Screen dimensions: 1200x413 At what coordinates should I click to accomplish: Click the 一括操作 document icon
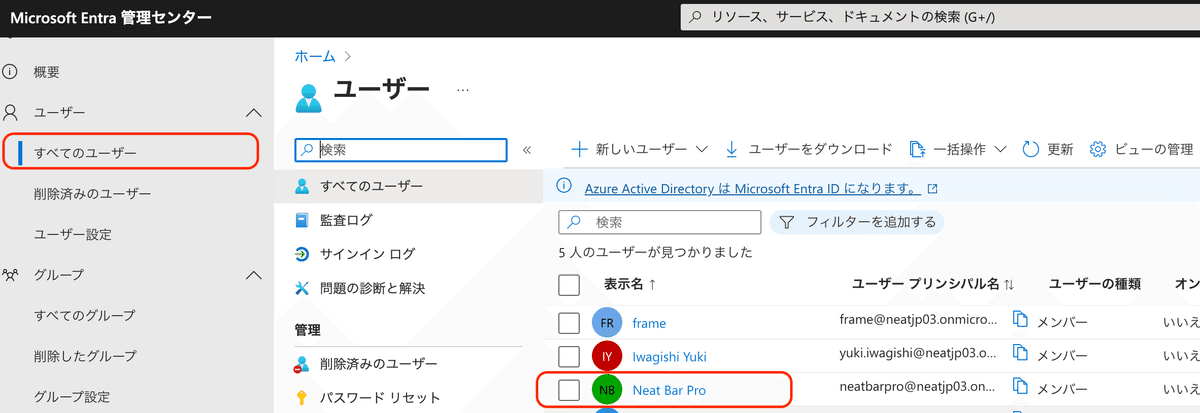pyautogui.click(x=916, y=149)
